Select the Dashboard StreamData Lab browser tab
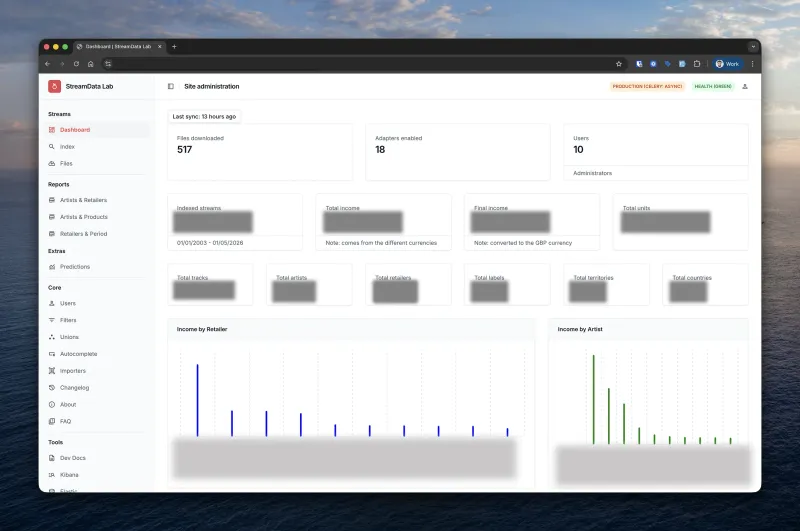800x531 pixels. [118, 46]
